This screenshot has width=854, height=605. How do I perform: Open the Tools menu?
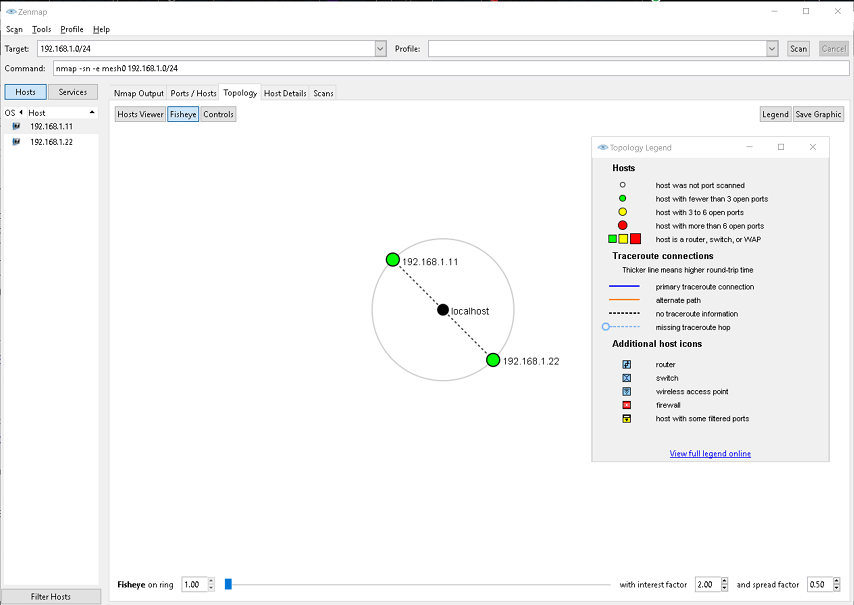(x=40, y=29)
